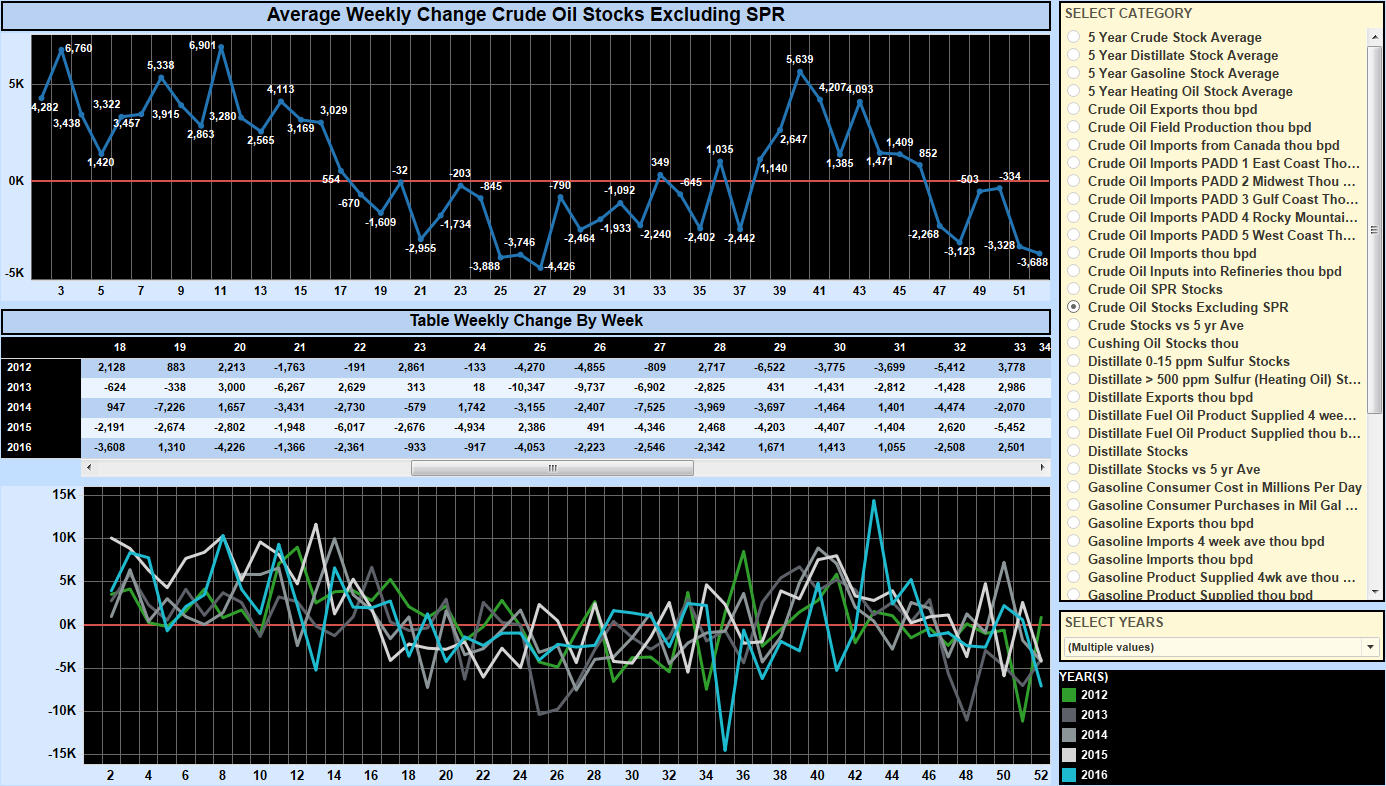The height and width of the screenshot is (786, 1386).
Task: Select Crude Oil Field Production thou bpd
Action: pyautogui.click(x=1074, y=127)
